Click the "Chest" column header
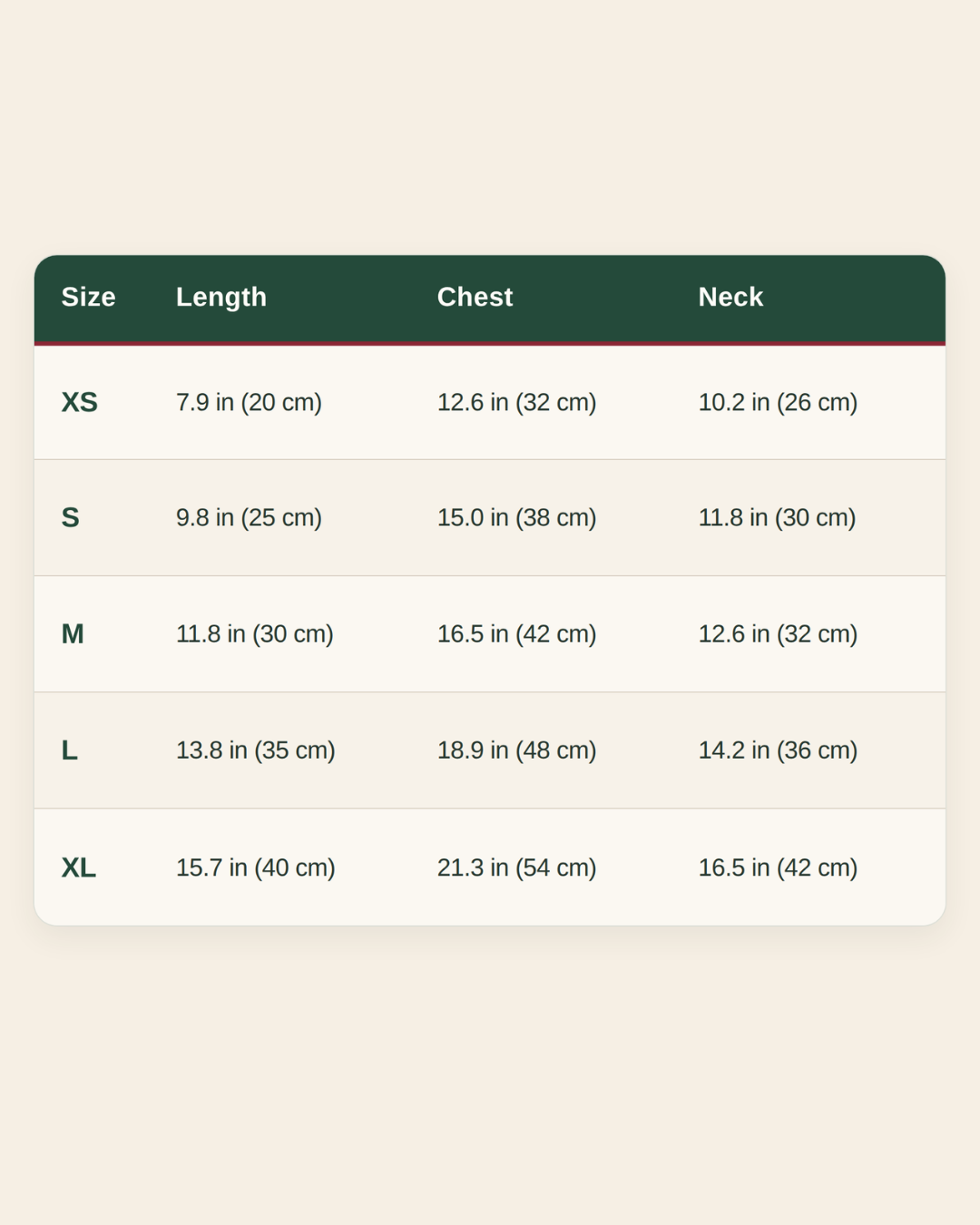 tap(475, 297)
